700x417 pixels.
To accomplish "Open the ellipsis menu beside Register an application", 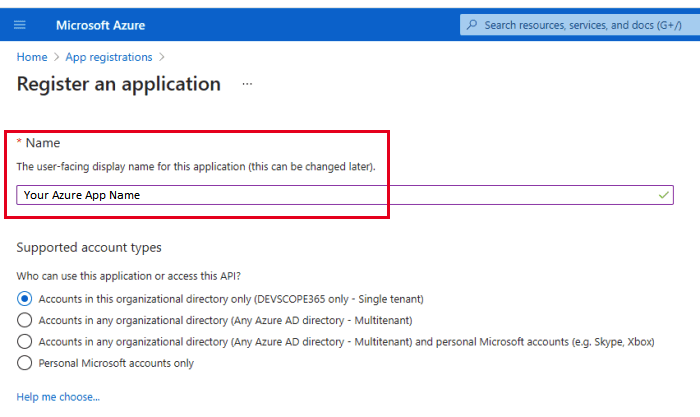I will coord(247,84).
